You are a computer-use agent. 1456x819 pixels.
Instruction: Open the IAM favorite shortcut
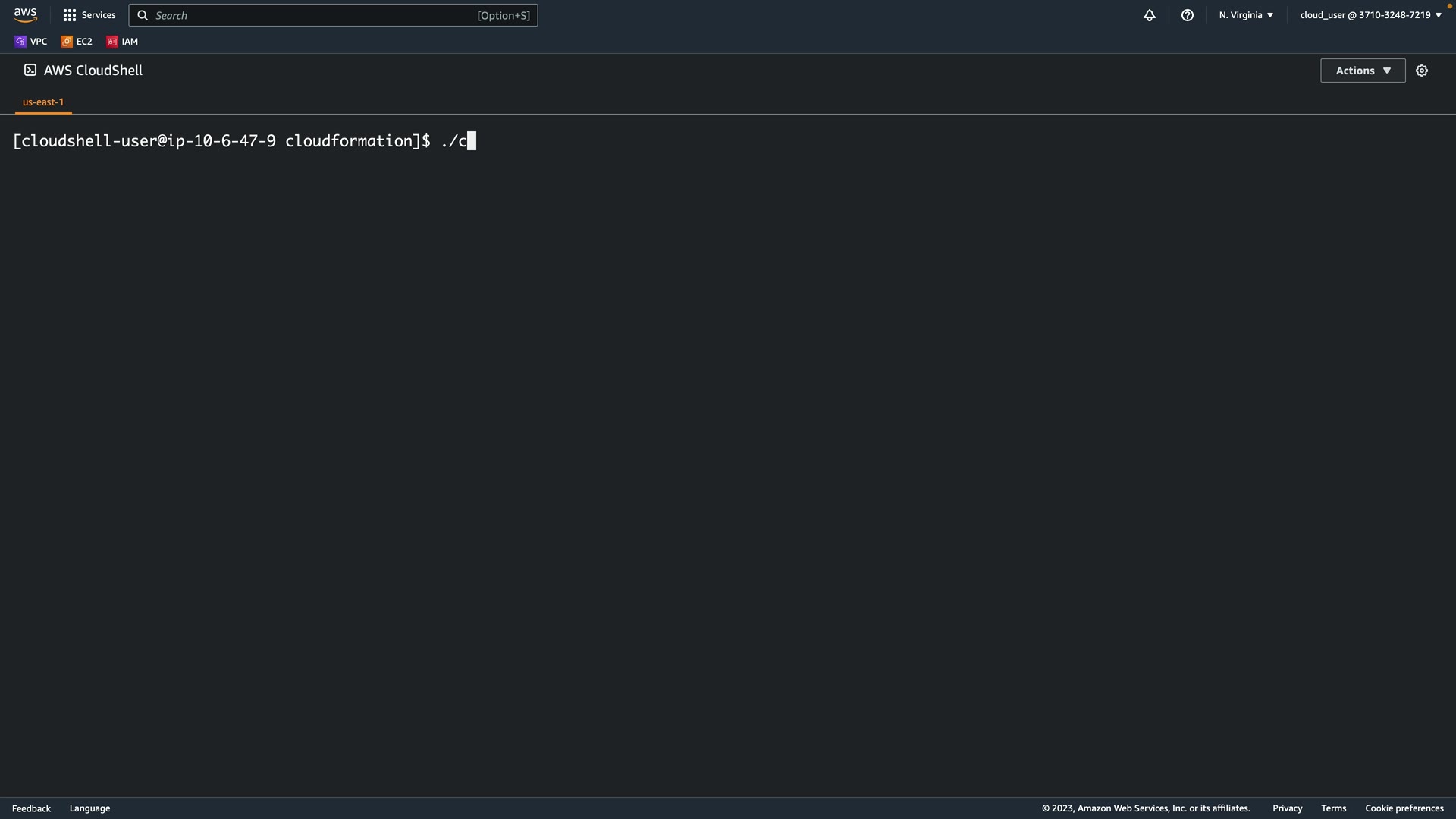[x=122, y=42]
